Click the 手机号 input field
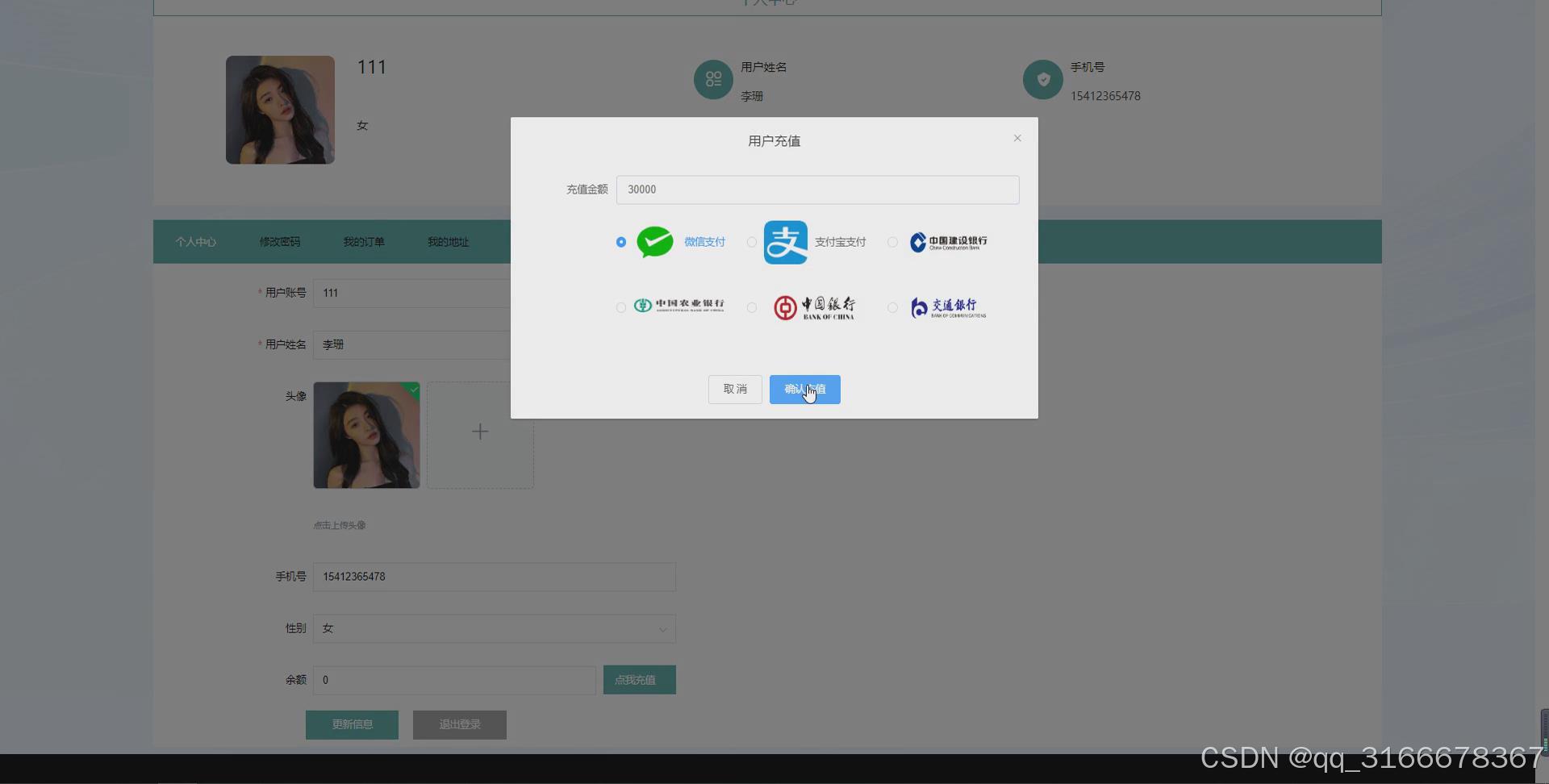 (x=495, y=577)
